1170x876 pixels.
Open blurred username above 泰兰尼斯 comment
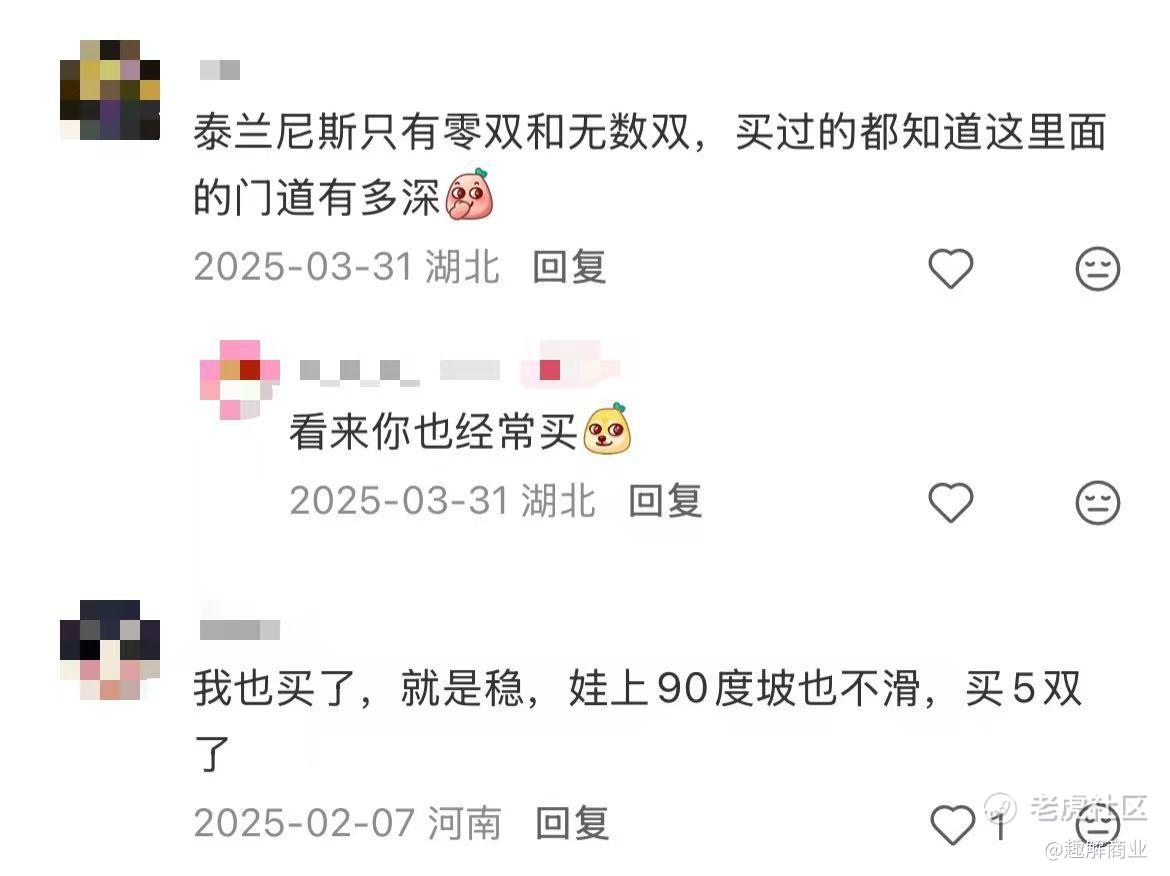click(x=220, y=70)
